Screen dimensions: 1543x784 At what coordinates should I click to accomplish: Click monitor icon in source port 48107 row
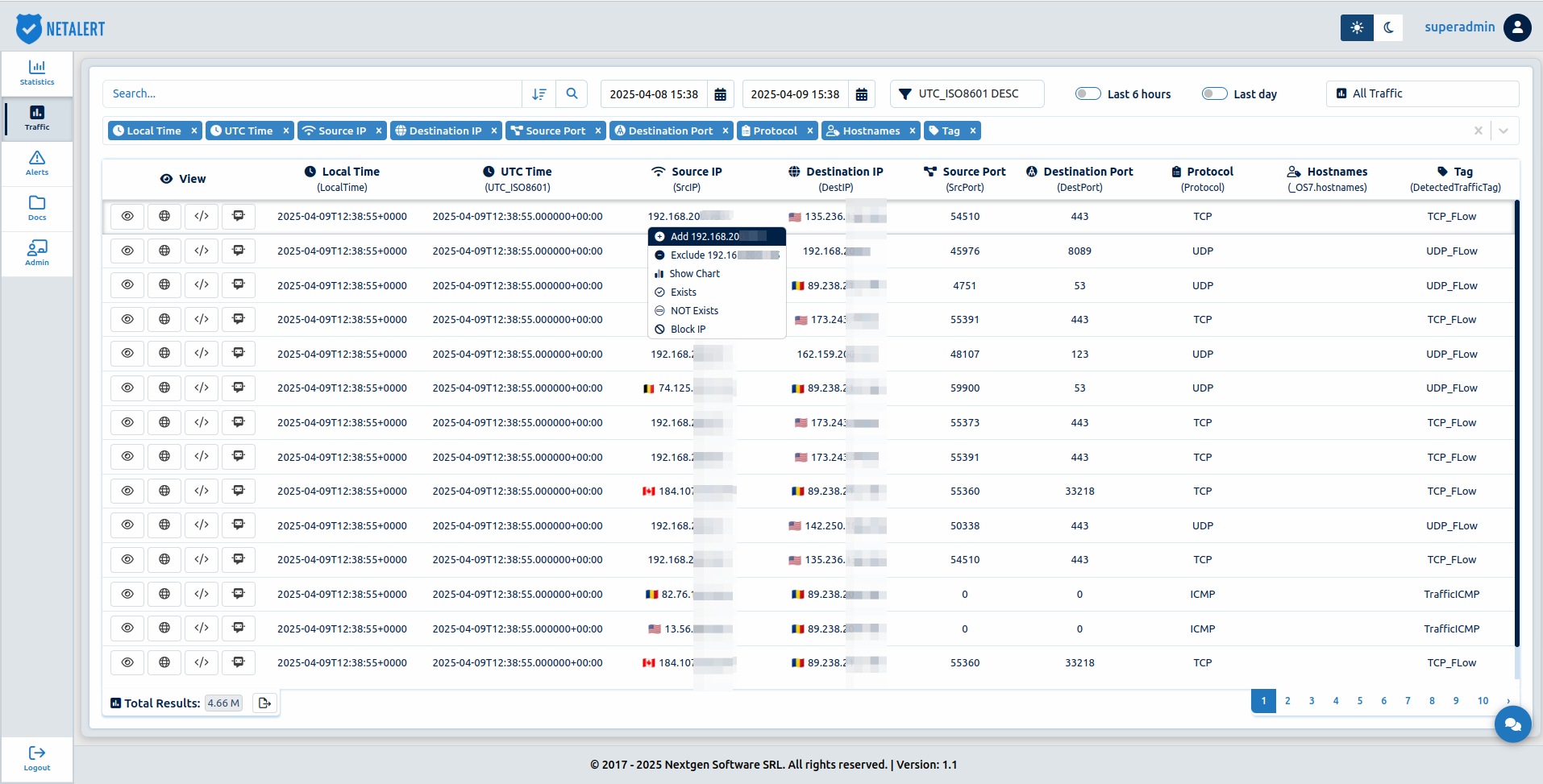pyautogui.click(x=239, y=354)
